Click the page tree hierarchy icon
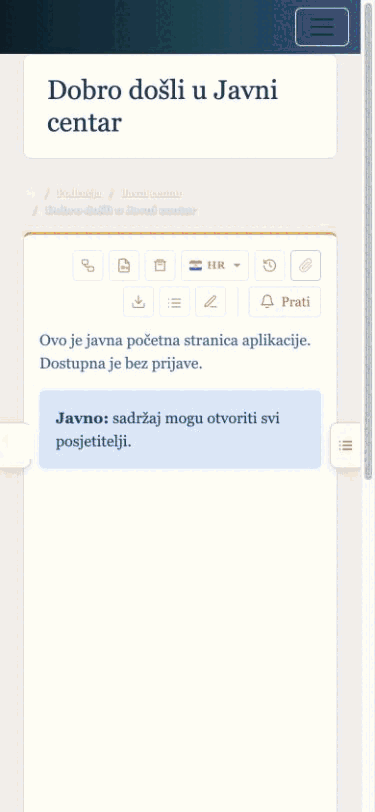The width and height of the screenshot is (375, 812). click(x=88, y=266)
